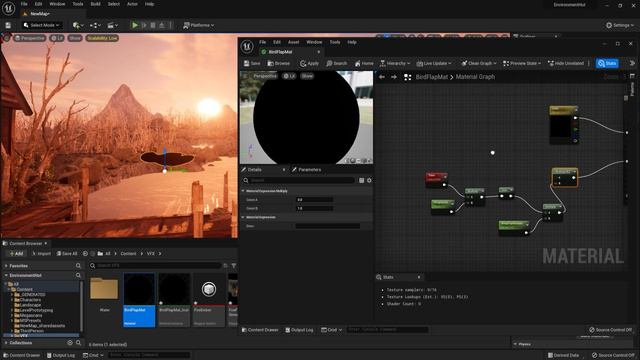Open Clean Graph dropdown
The width and height of the screenshot is (640, 360).
[479, 64]
